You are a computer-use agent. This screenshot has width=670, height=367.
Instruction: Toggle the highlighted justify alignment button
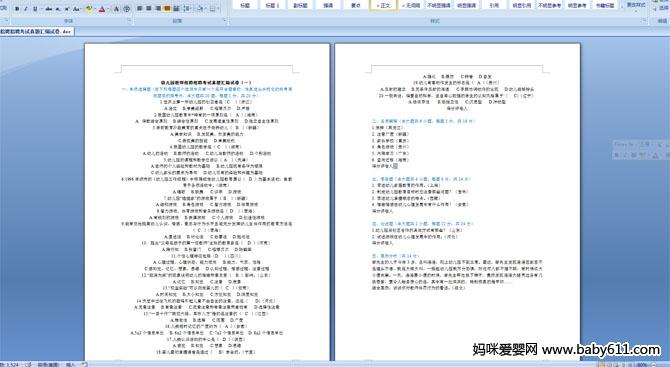(167, 9)
